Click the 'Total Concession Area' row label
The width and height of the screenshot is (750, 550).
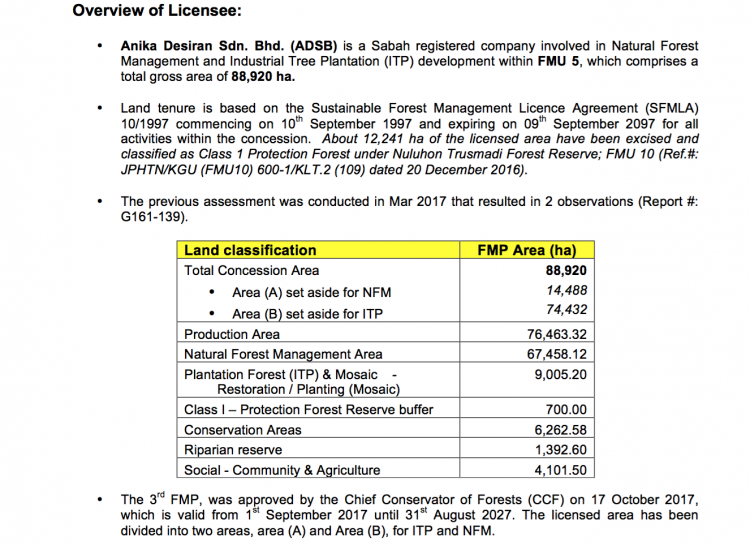(252, 270)
